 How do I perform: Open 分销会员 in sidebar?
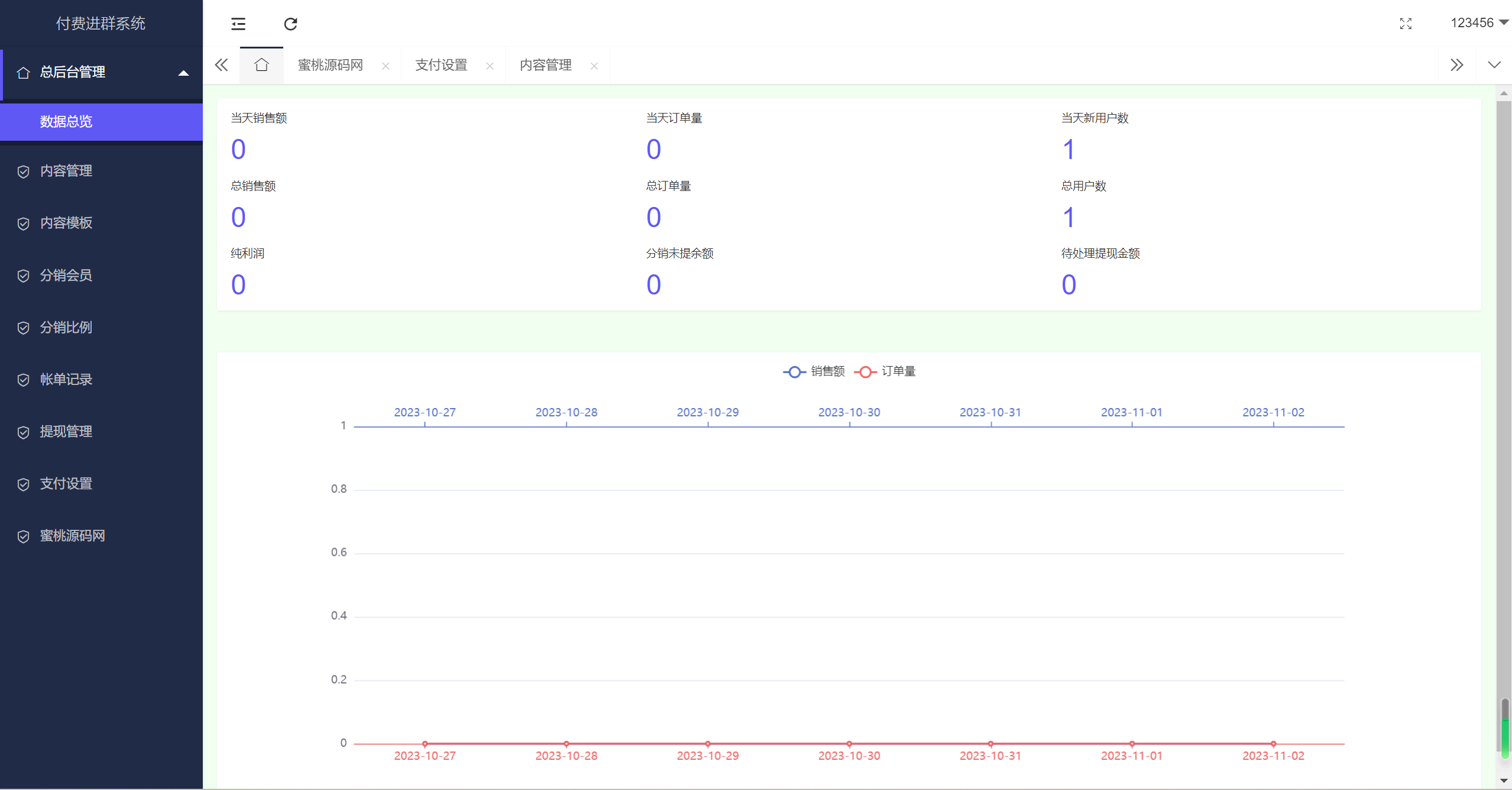(66, 276)
